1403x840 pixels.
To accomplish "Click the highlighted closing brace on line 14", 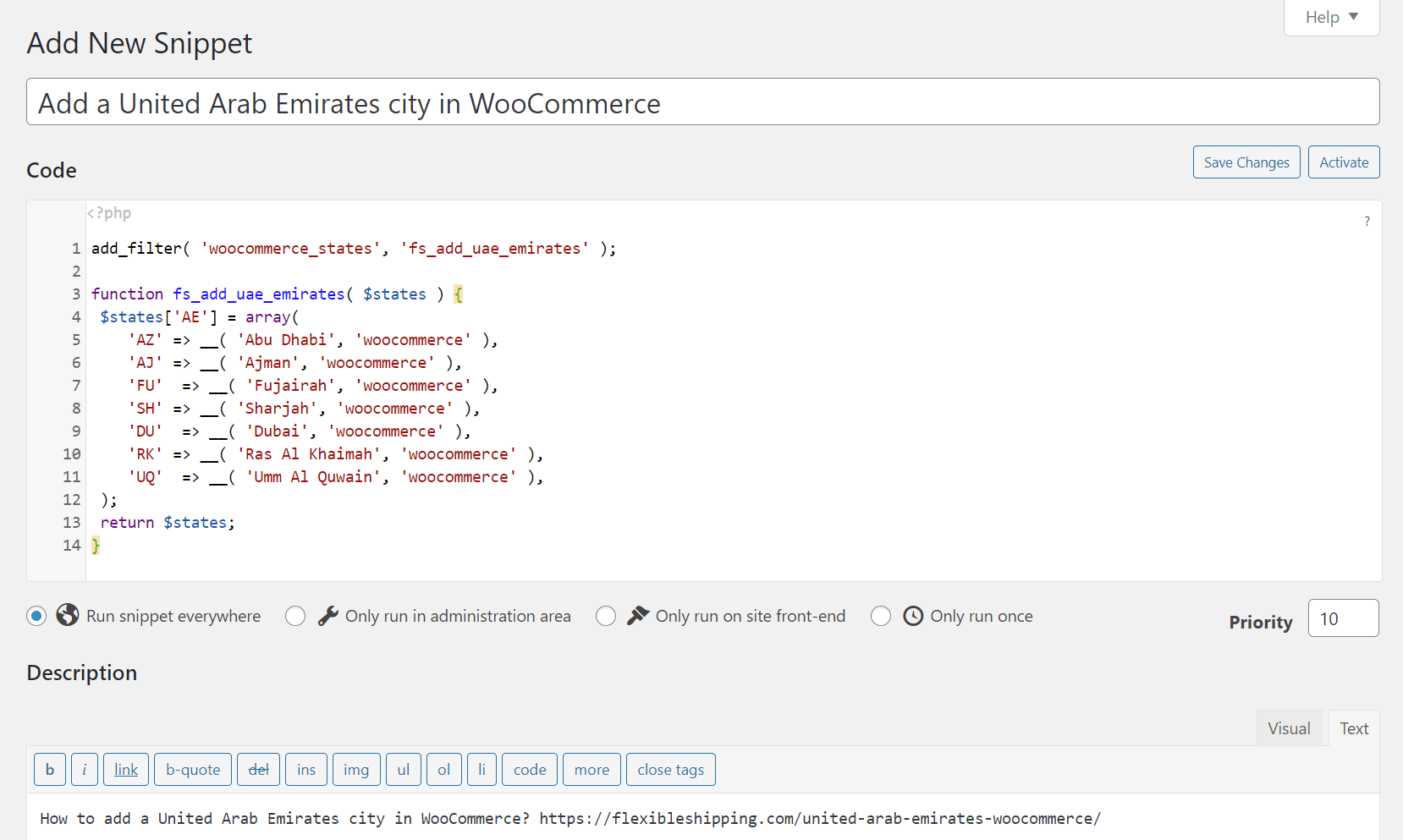I will [x=96, y=546].
